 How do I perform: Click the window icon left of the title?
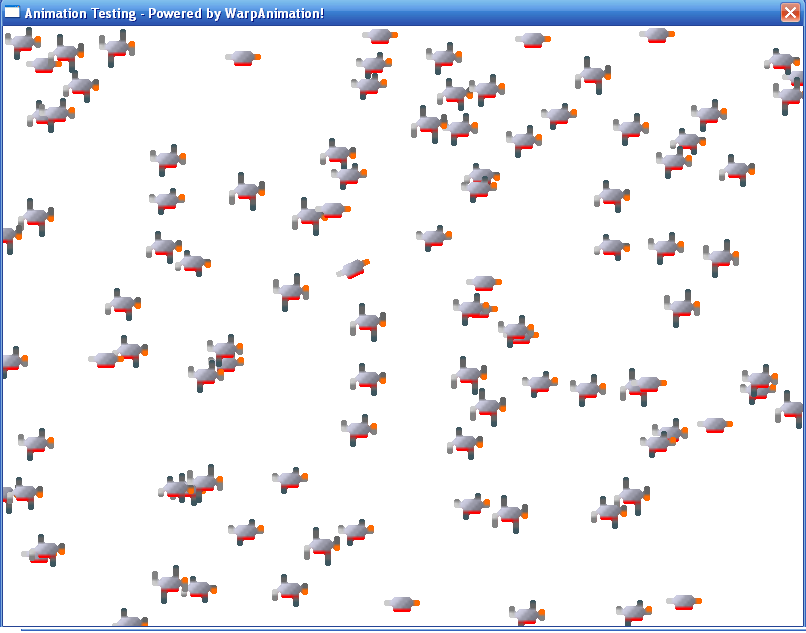[x=12, y=13]
